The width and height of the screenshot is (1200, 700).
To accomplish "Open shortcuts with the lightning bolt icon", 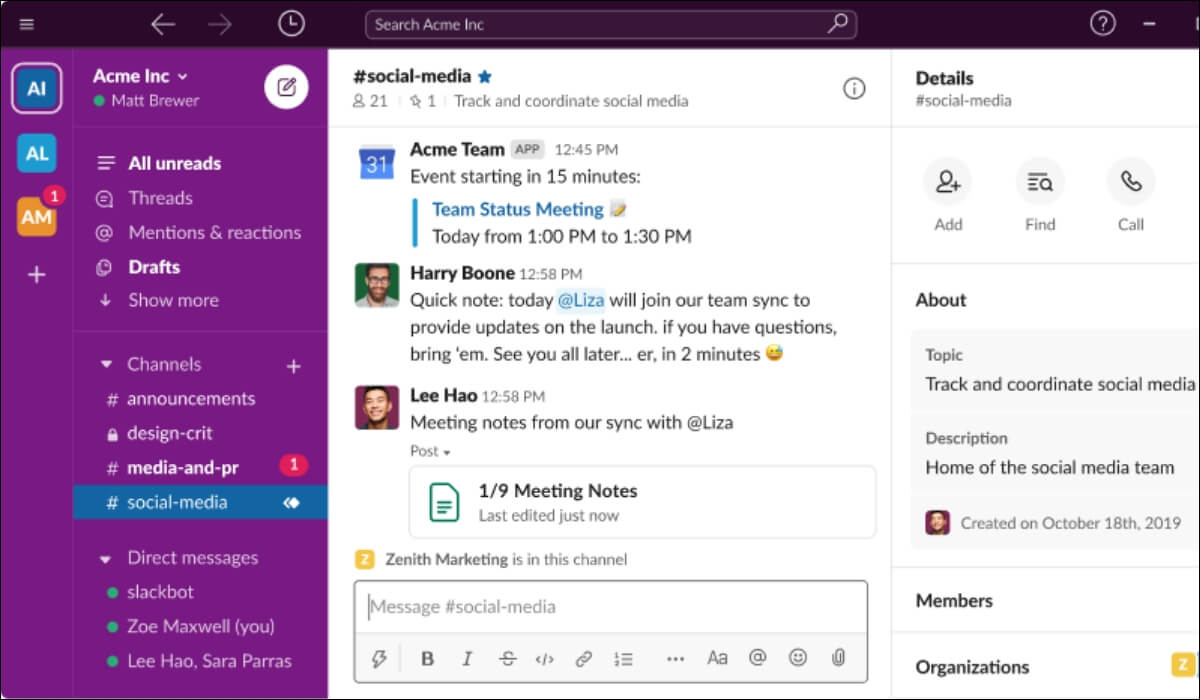I will click(378, 658).
